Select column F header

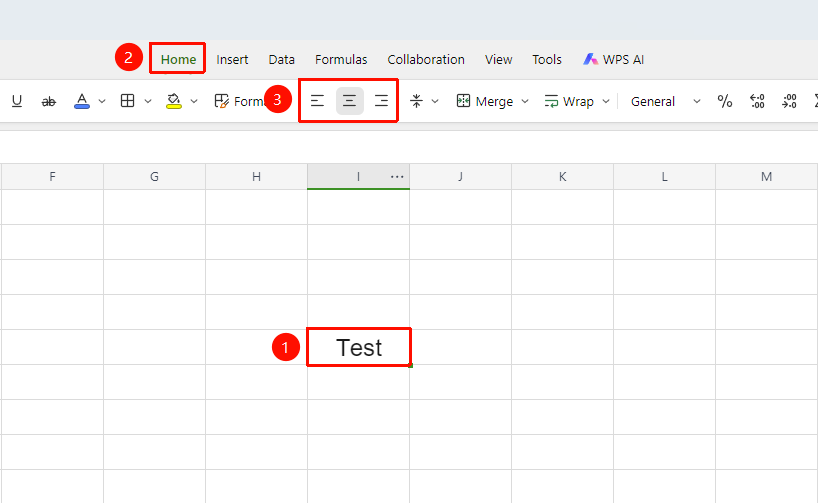click(x=52, y=176)
